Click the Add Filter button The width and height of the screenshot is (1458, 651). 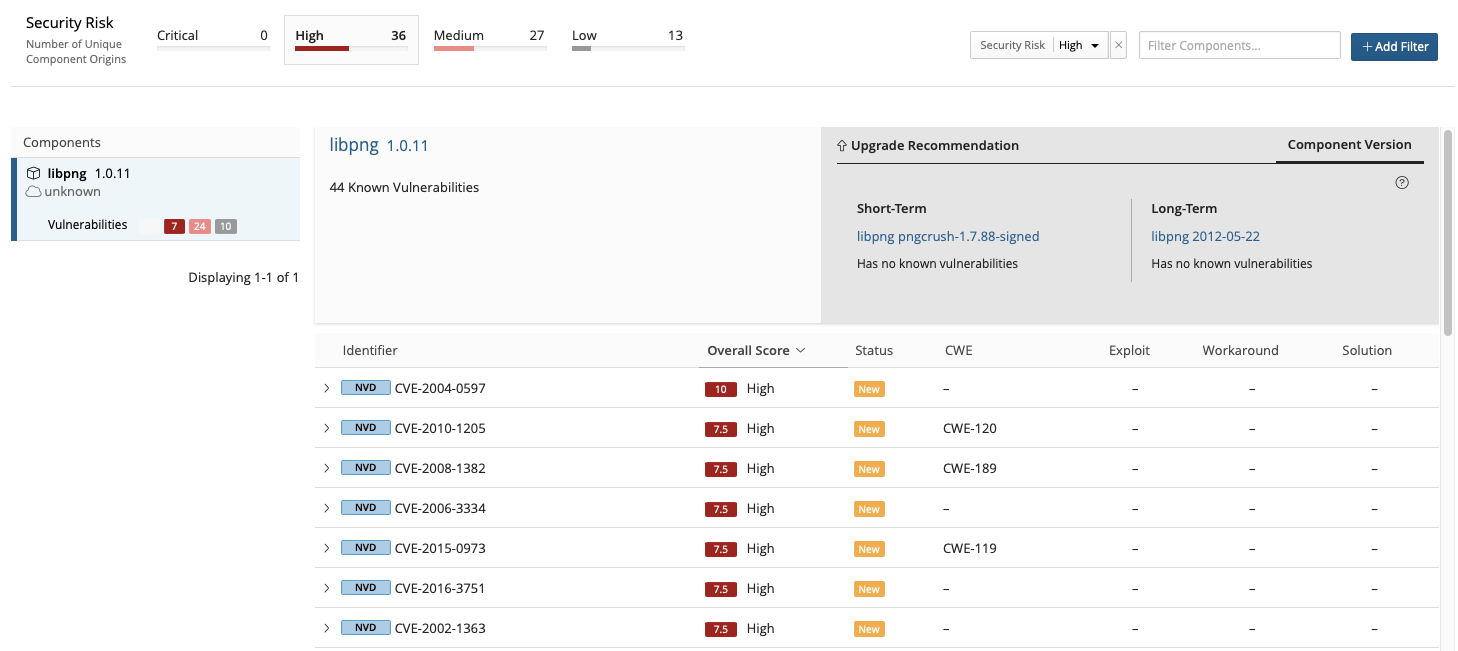coord(1394,46)
